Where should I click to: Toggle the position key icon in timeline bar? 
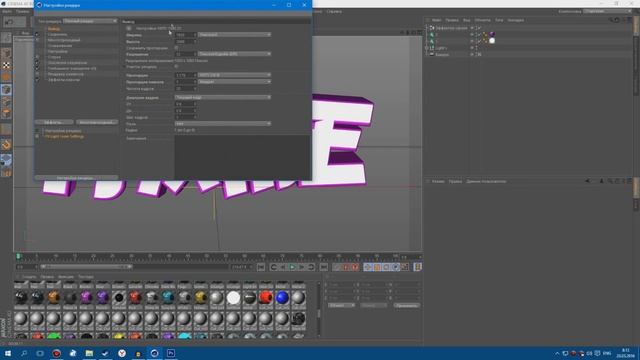367,267
